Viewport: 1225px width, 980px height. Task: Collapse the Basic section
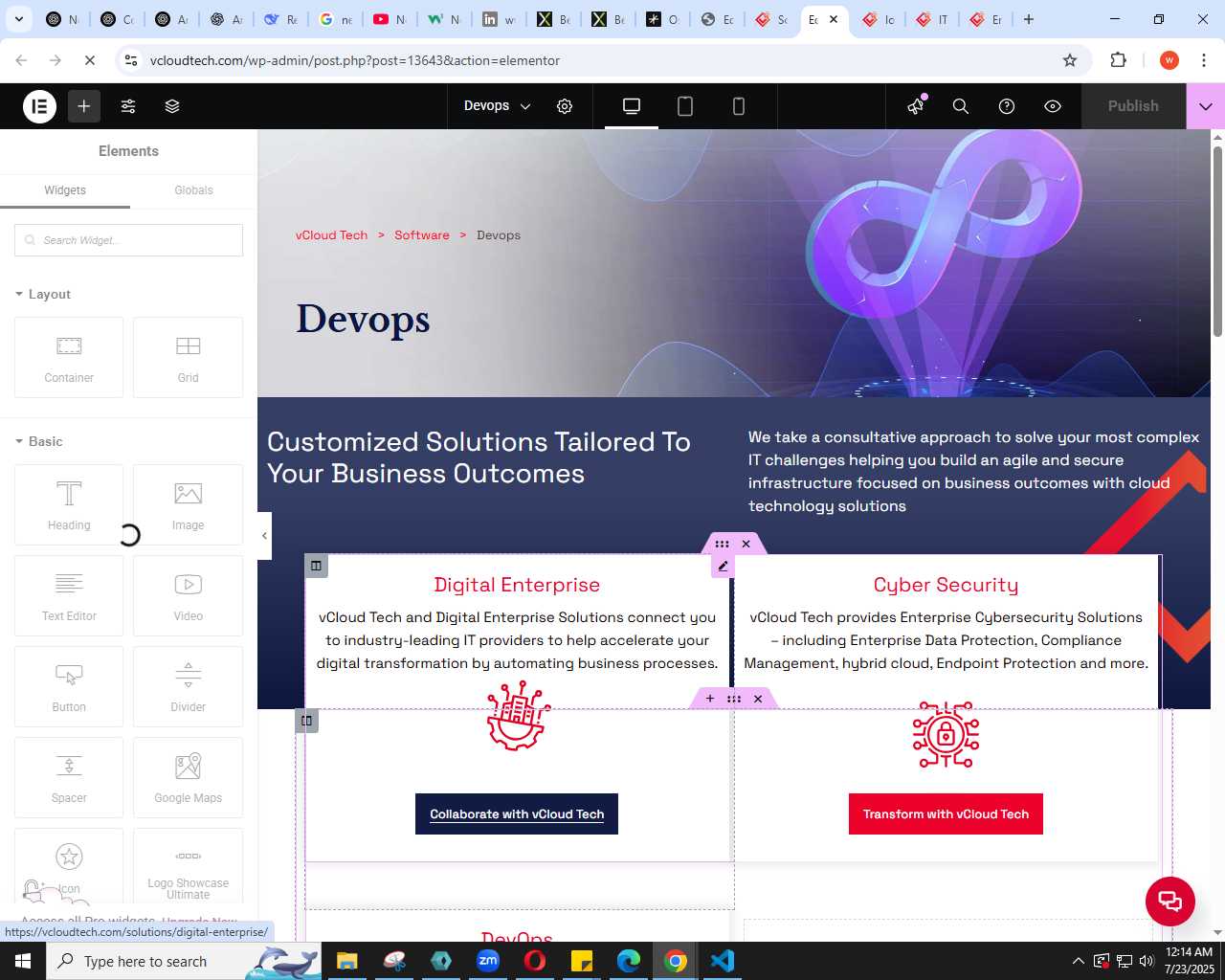click(x=39, y=441)
